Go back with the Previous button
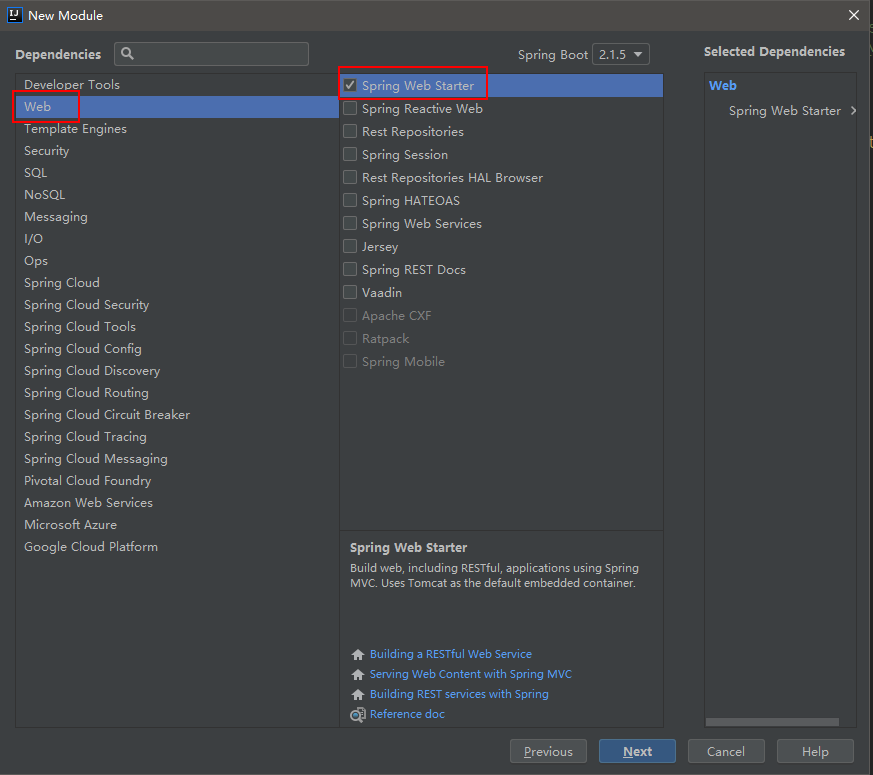The image size is (873, 775). click(548, 752)
